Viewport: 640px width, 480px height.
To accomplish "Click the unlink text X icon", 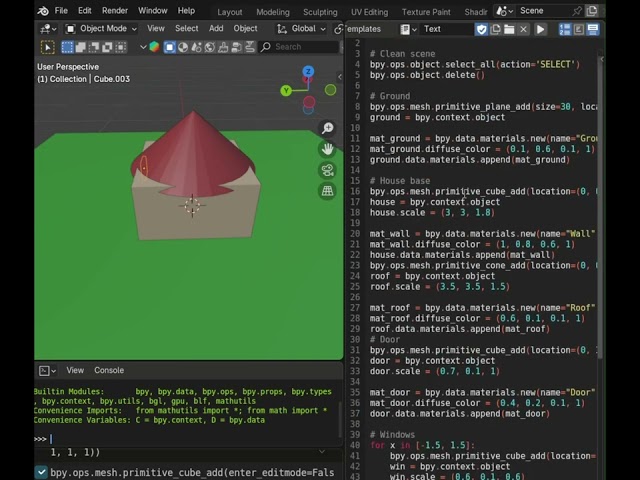I will pyautogui.click(x=523, y=29).
